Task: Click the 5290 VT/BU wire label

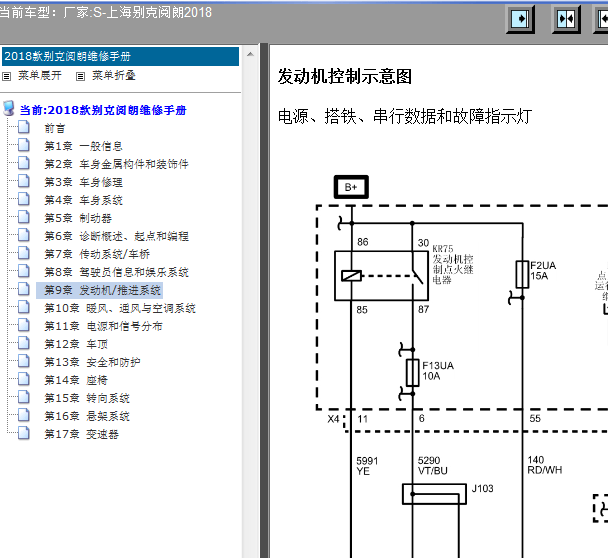Action: coord(432,466)
